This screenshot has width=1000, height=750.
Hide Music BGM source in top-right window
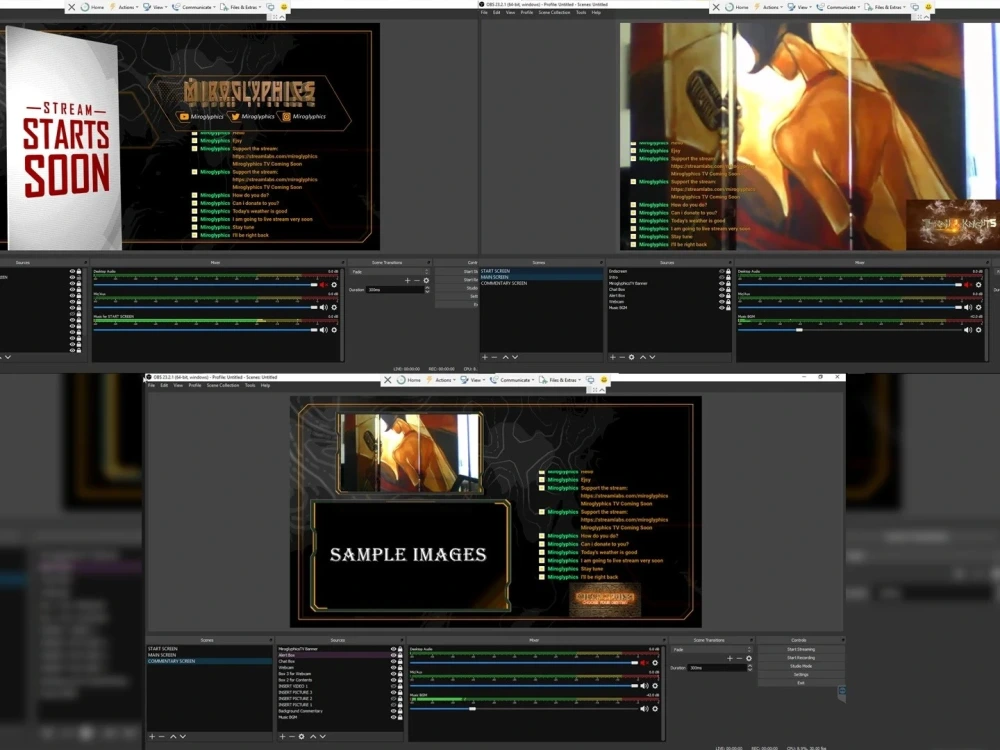click(721, 307)
